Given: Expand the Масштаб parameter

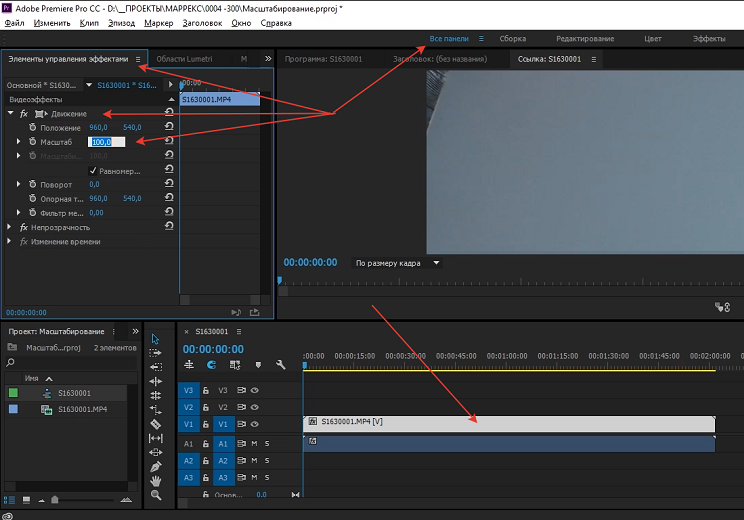Looking at the screenshot, I should (x=19, y=141).
